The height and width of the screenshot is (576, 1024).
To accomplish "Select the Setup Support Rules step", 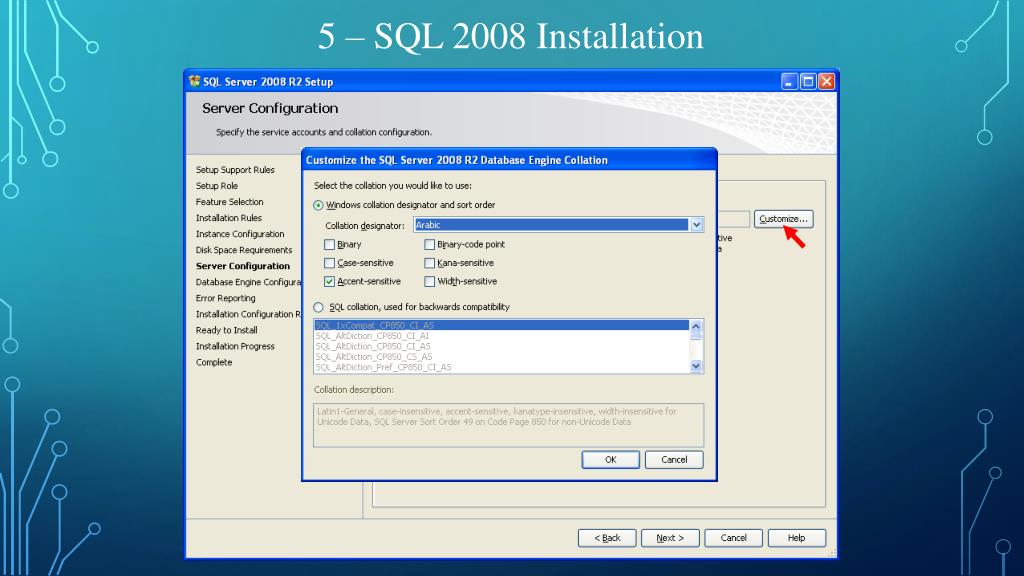I will (235, 170).
